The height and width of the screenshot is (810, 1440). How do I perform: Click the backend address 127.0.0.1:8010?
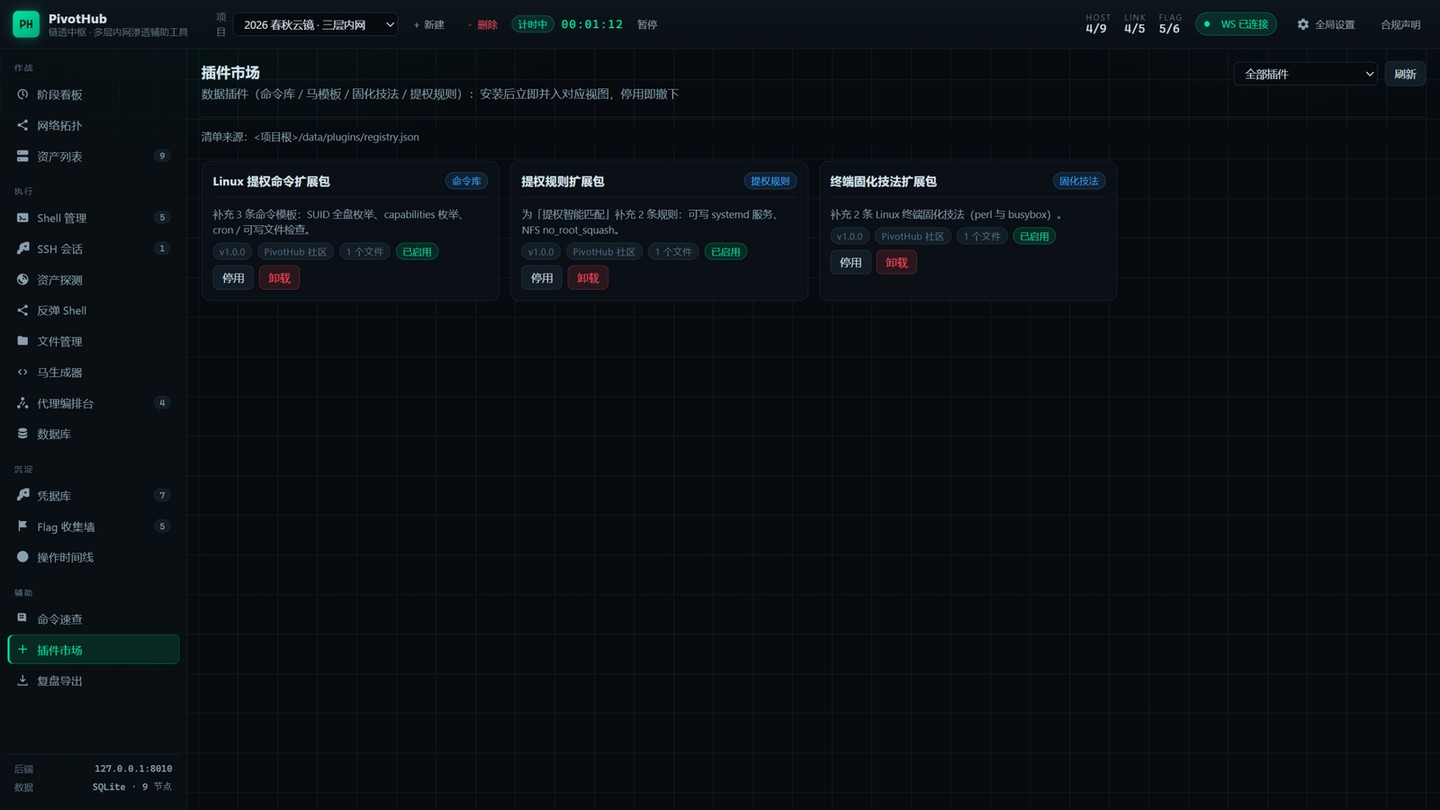133,769
